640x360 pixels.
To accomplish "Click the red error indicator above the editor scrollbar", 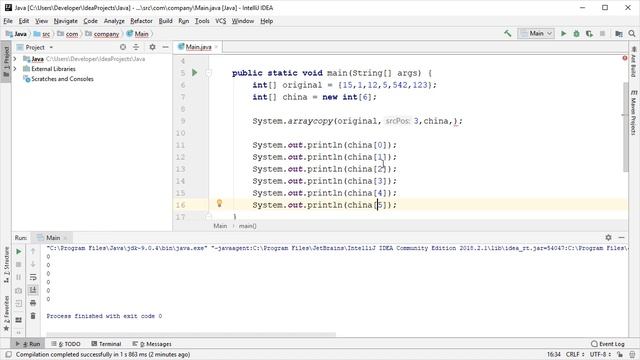I will coord(624,58).
